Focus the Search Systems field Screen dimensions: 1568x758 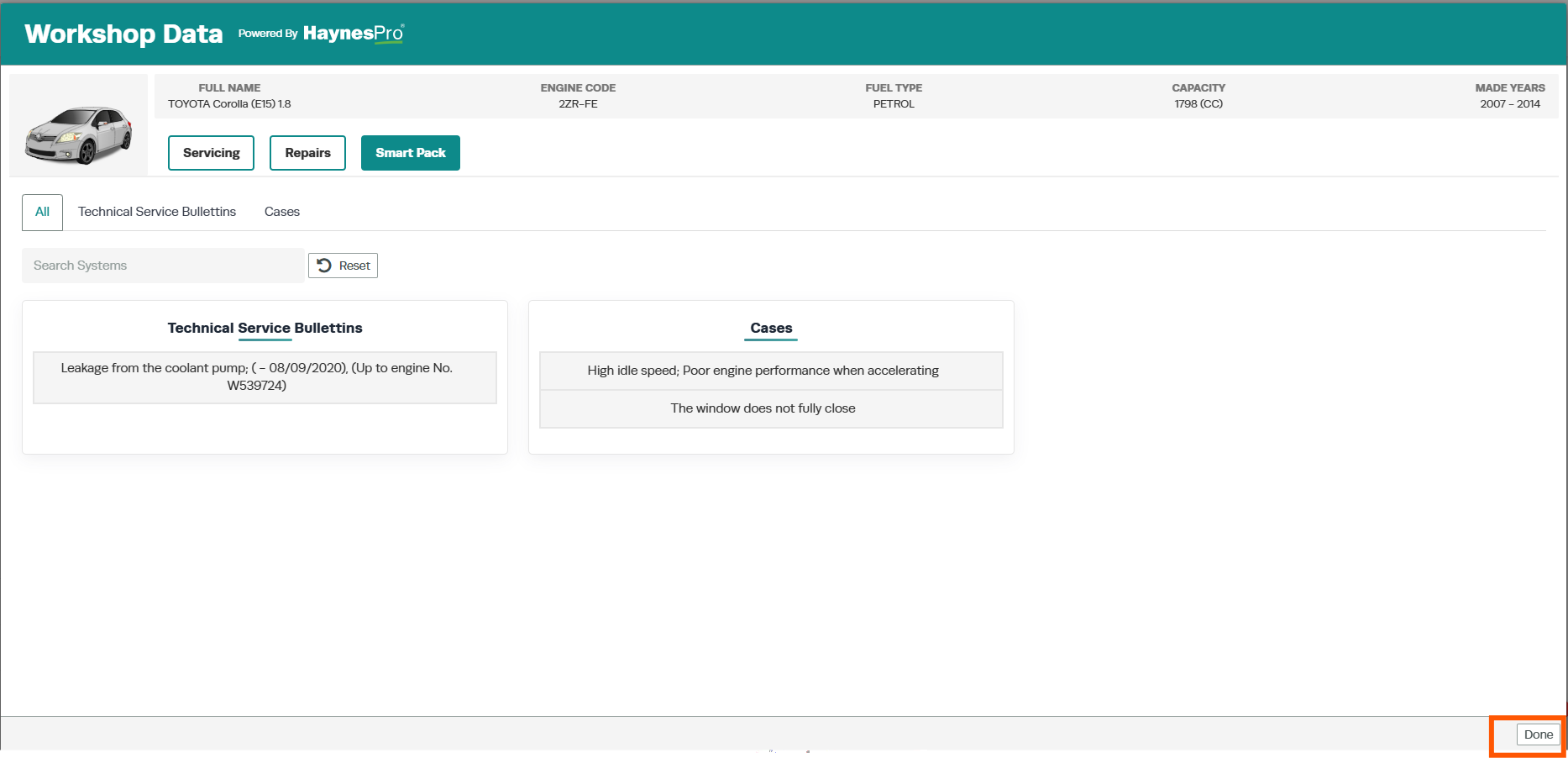tap(163, 266)
